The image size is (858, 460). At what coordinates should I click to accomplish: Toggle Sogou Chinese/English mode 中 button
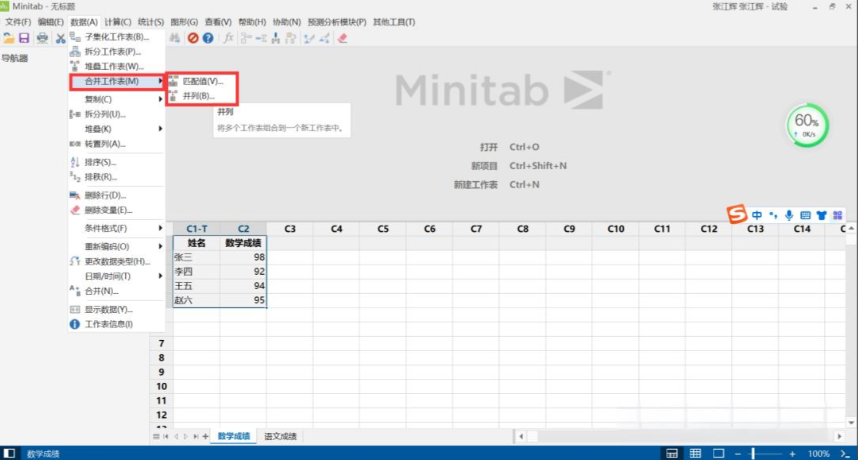tap(757, 216)
